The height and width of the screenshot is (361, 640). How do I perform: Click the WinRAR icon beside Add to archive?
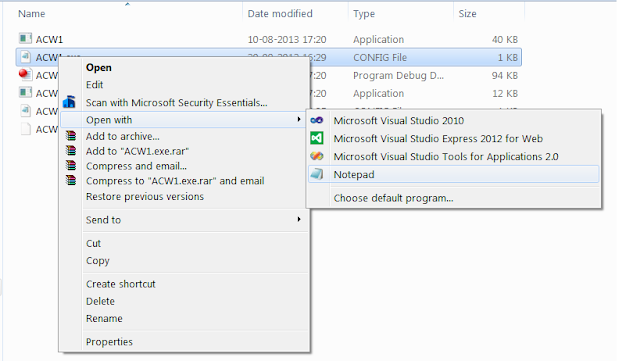point(71,136)
